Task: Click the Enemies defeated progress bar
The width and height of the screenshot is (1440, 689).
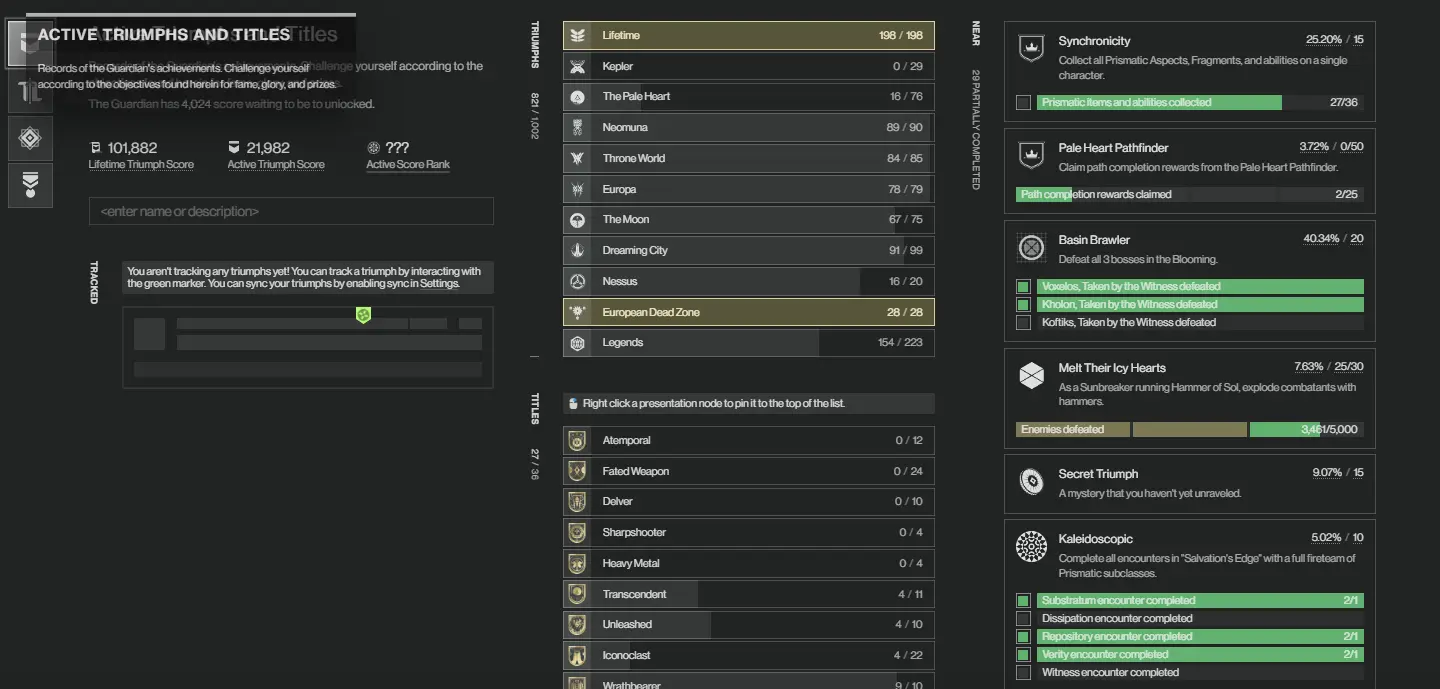Action: coord(1189,430)
